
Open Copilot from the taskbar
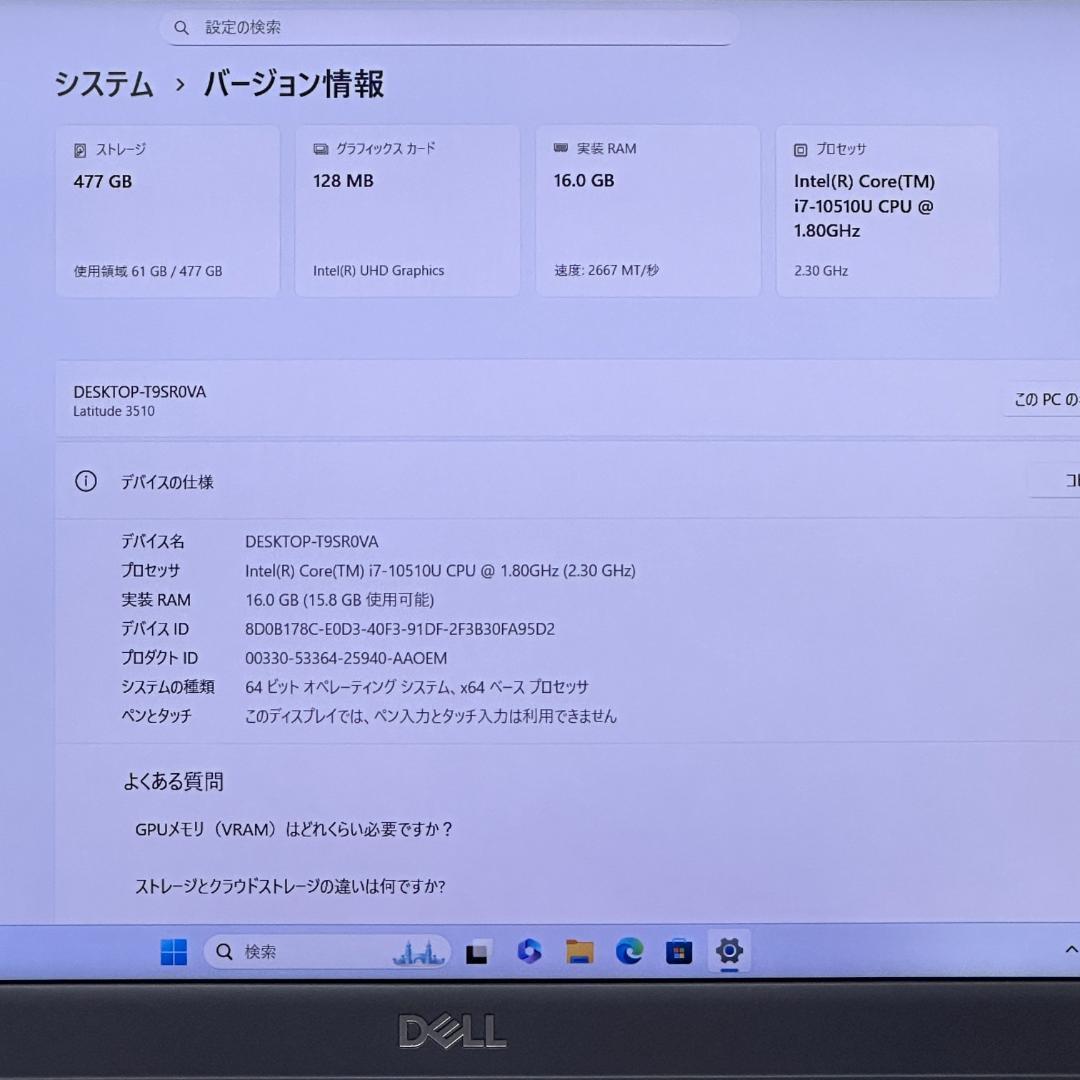529,952
